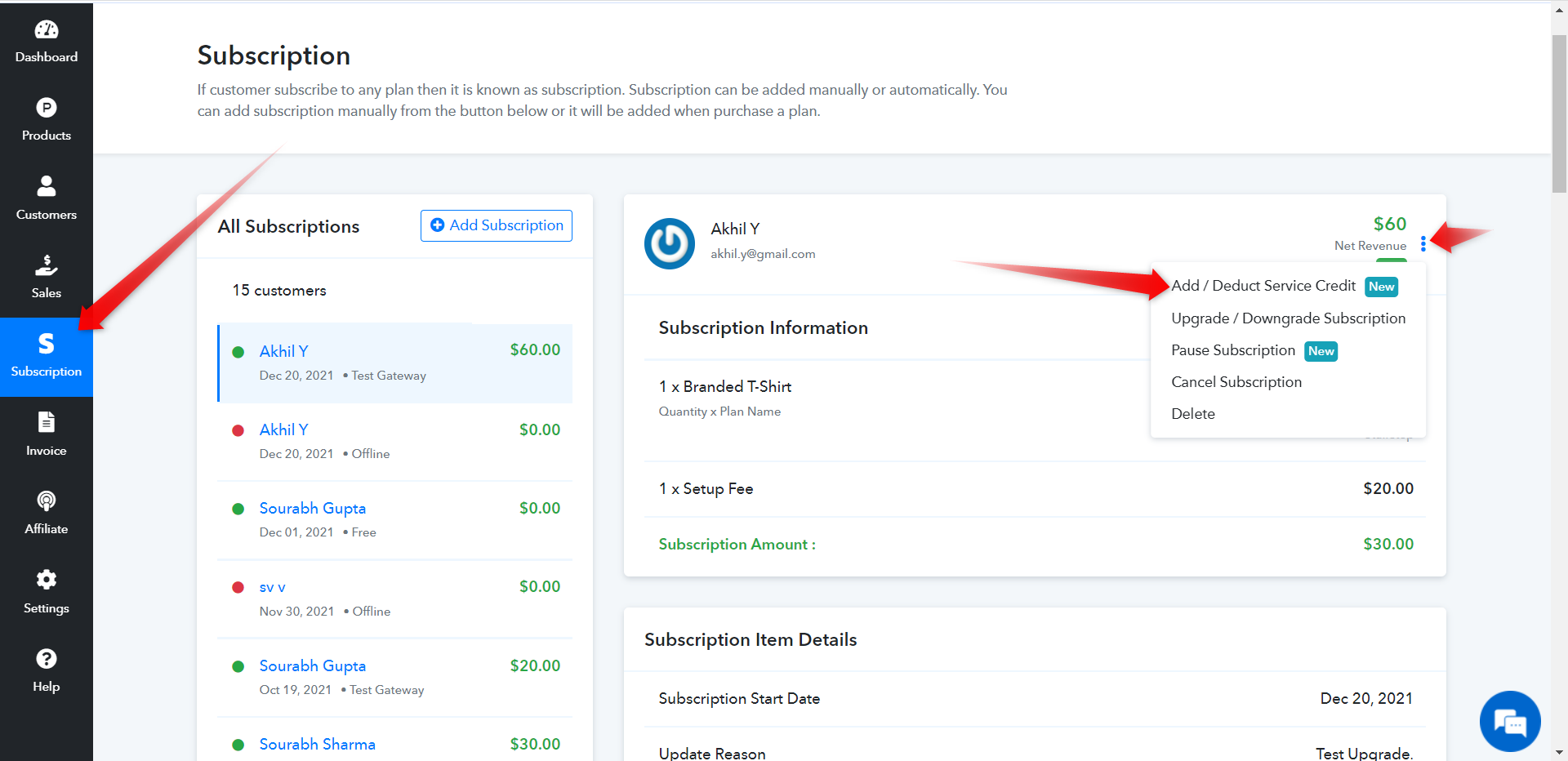Viewport: 1568px width, 761px height.
Task: Open the Customers sidebar icon
Action: click(x=47, y=186)
